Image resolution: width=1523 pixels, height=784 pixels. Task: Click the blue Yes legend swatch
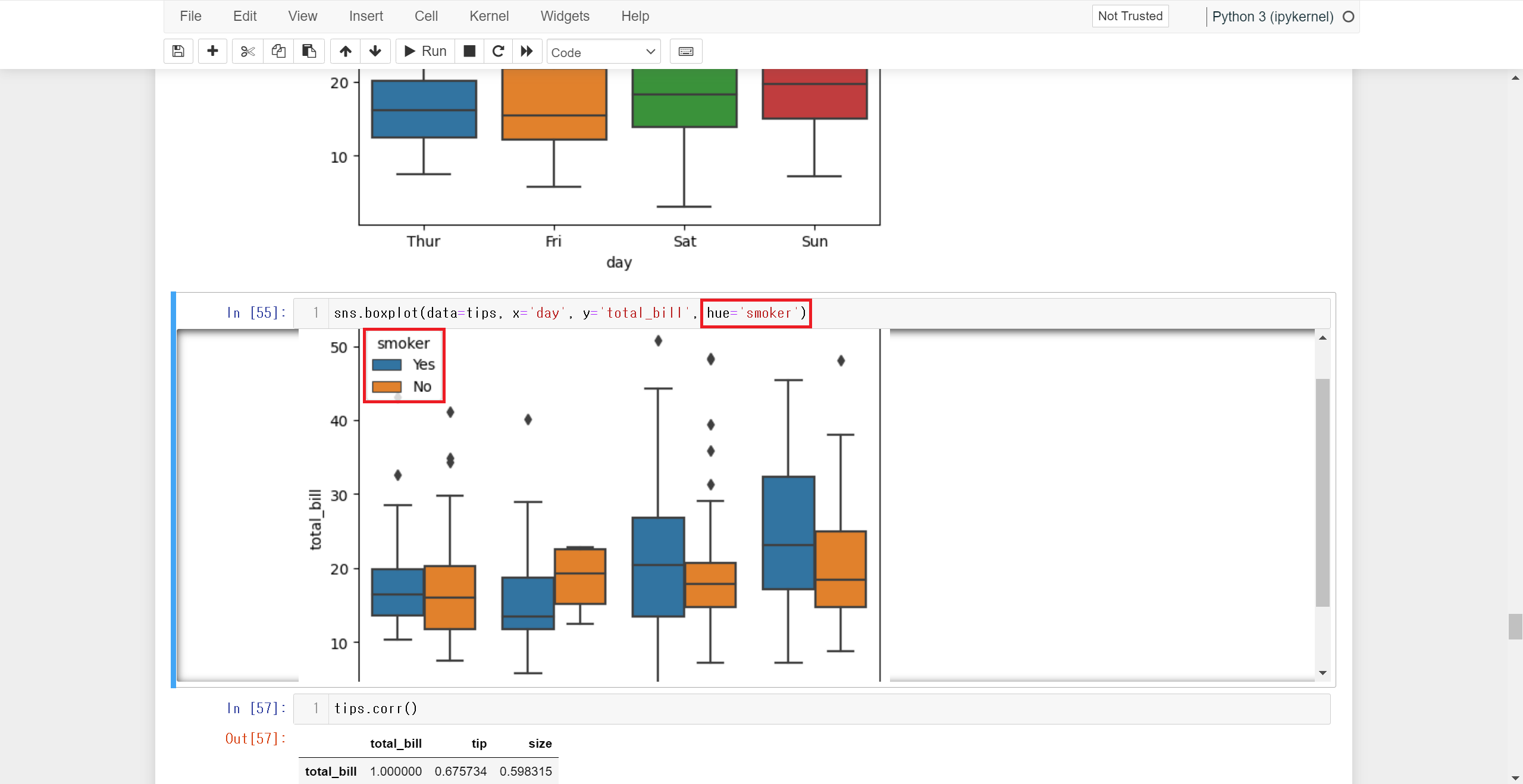coord(387,365)
